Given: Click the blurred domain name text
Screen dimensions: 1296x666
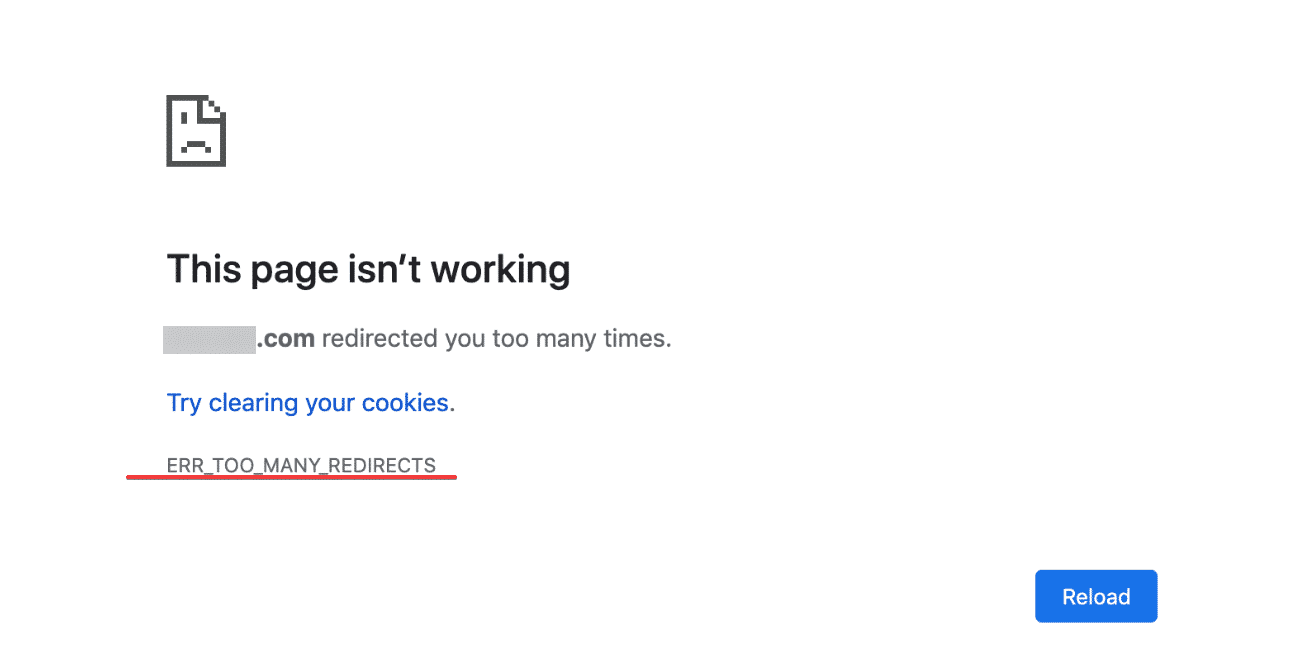Looking at the screenshot, I should [x=209, y=338].
